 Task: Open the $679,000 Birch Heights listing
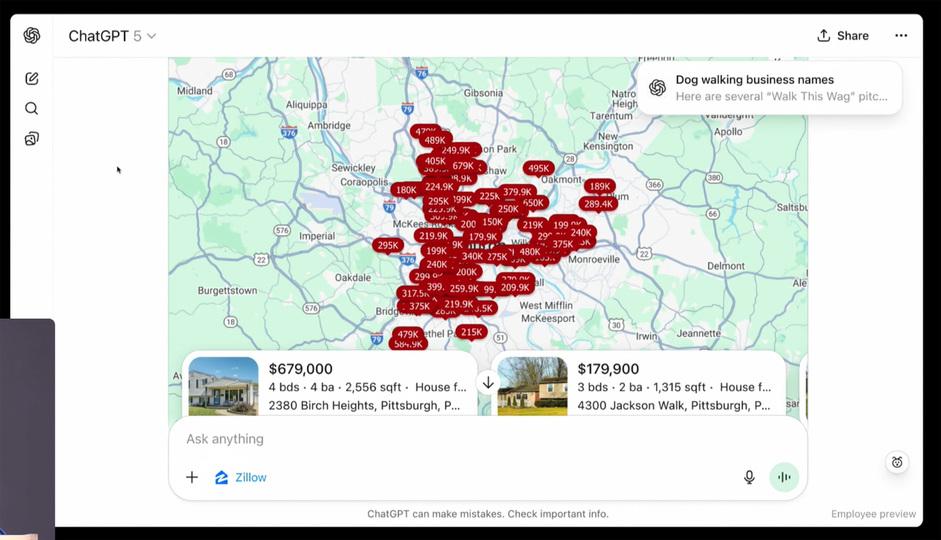coord(366,386)
